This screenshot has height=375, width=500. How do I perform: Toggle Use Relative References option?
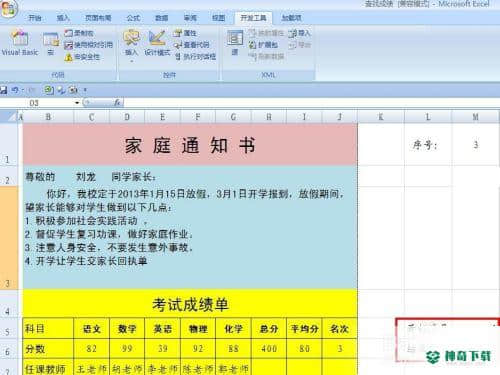[x=89, y=45]
